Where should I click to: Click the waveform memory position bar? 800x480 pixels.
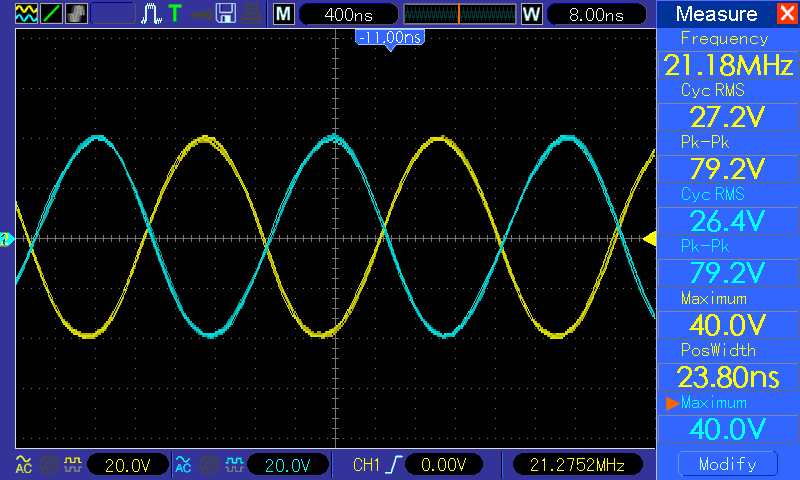[x=459, y=14]
